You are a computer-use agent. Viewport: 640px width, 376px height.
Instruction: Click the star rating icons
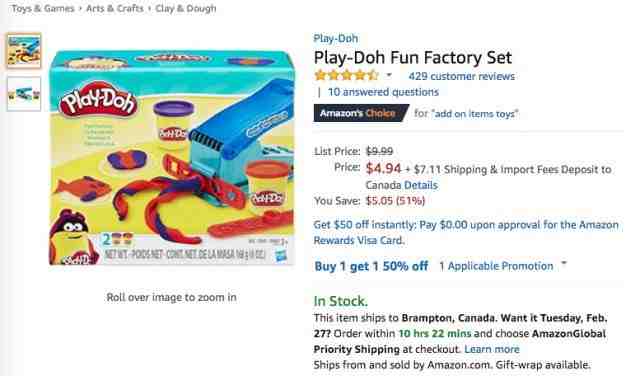pos(346,76)
